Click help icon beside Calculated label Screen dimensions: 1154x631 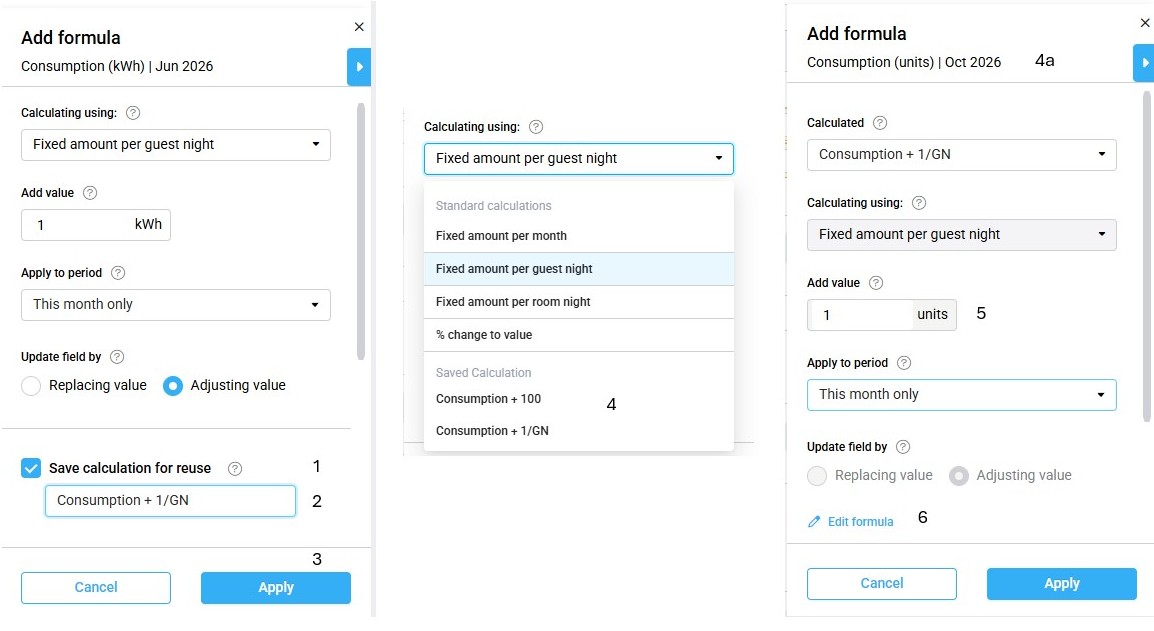coord(880,123)
